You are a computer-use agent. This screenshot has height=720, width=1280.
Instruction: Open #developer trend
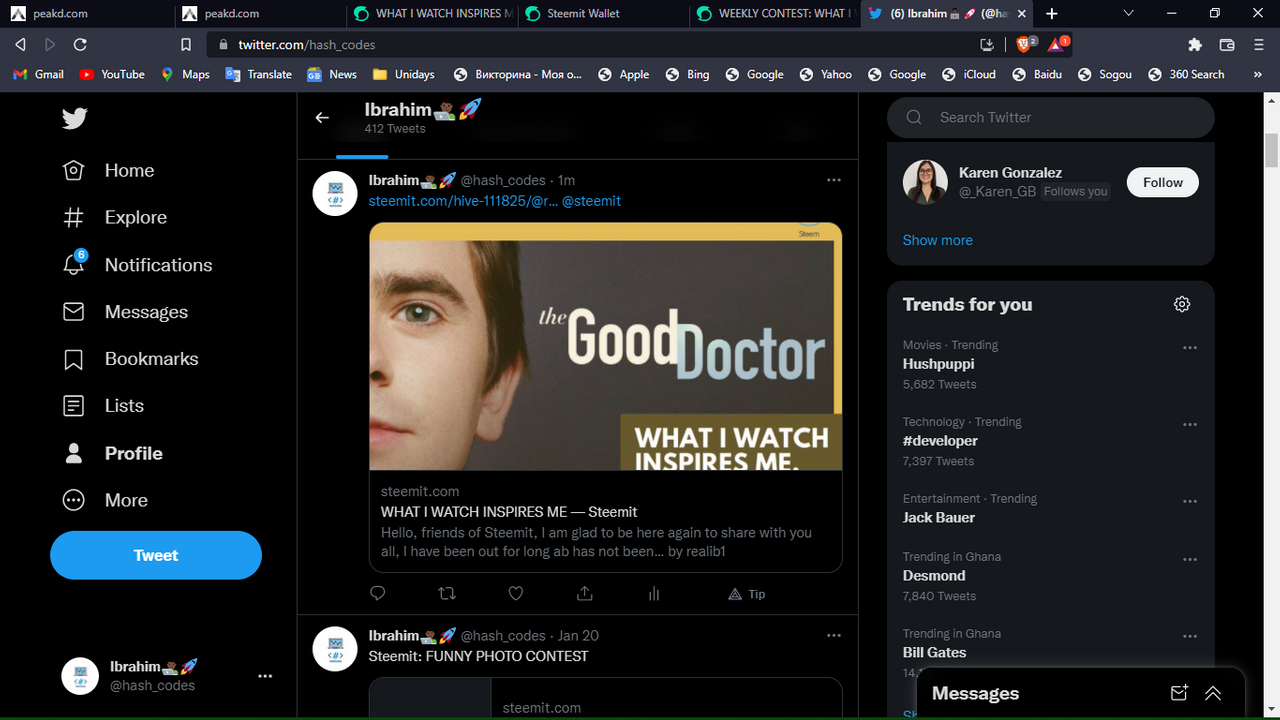point(940,441)
